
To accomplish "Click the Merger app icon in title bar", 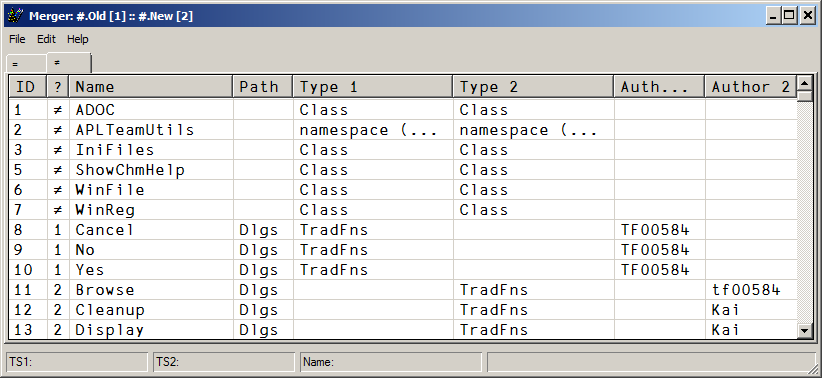I will (16, 16).
